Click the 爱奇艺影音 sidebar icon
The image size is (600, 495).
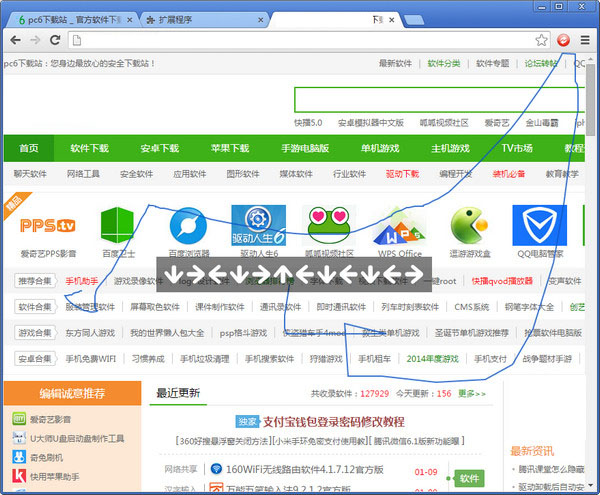tap(19, 419)
